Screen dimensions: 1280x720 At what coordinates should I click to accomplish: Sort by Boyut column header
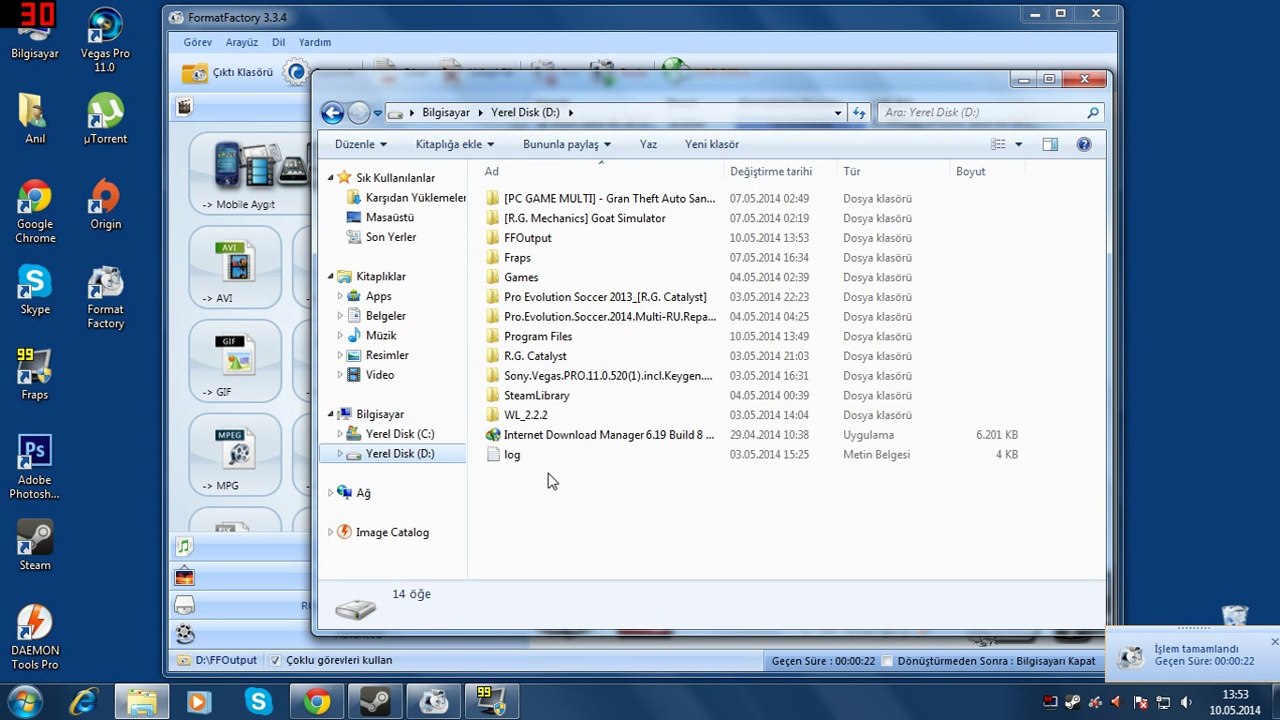985,171
